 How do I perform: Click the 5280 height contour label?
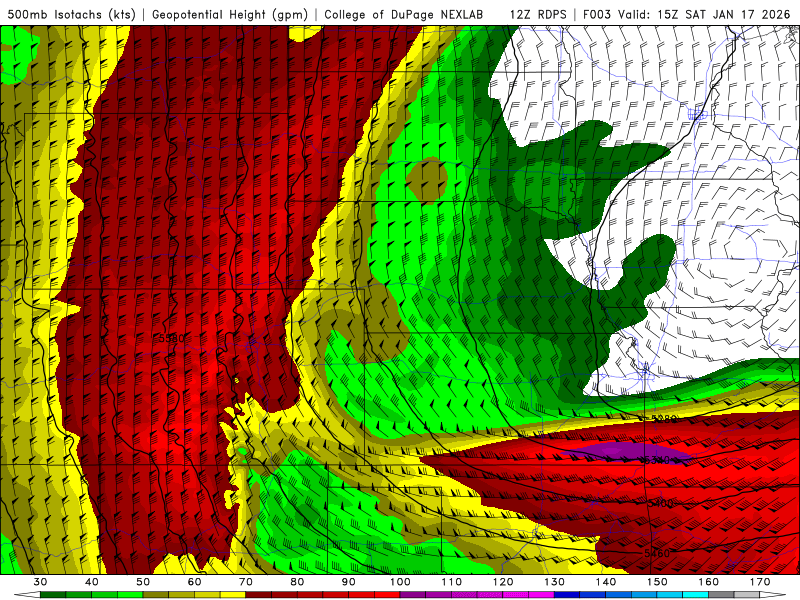pyautogui.click(x=664, y=419)
